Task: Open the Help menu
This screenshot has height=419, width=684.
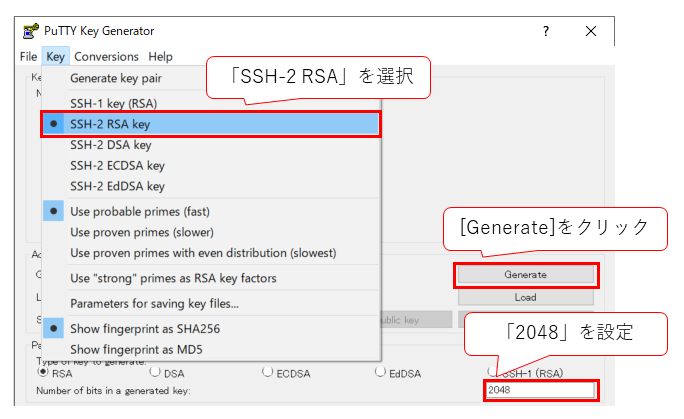Action: tap(160, 57)
